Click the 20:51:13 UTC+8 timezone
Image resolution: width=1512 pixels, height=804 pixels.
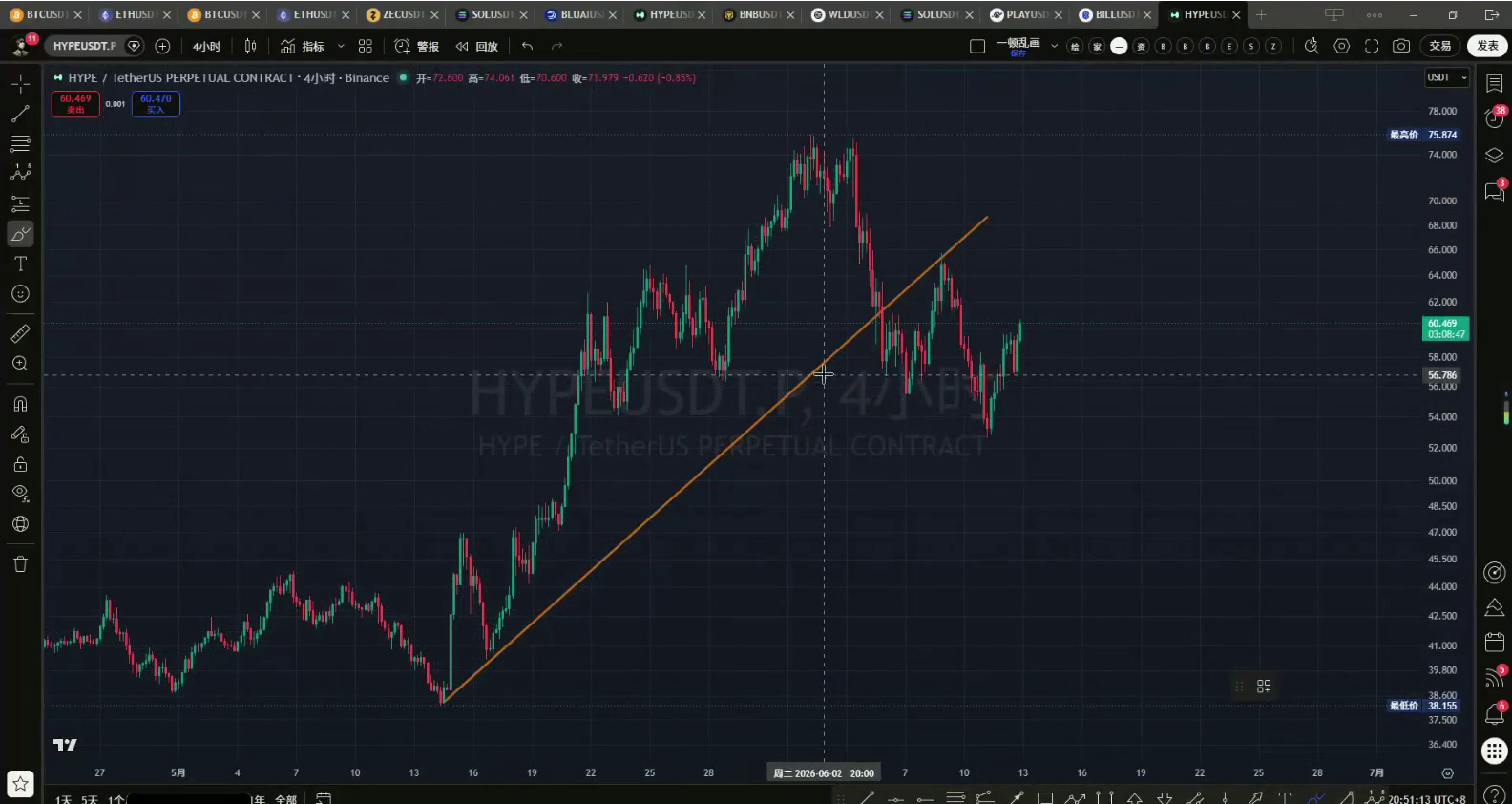1427,799
